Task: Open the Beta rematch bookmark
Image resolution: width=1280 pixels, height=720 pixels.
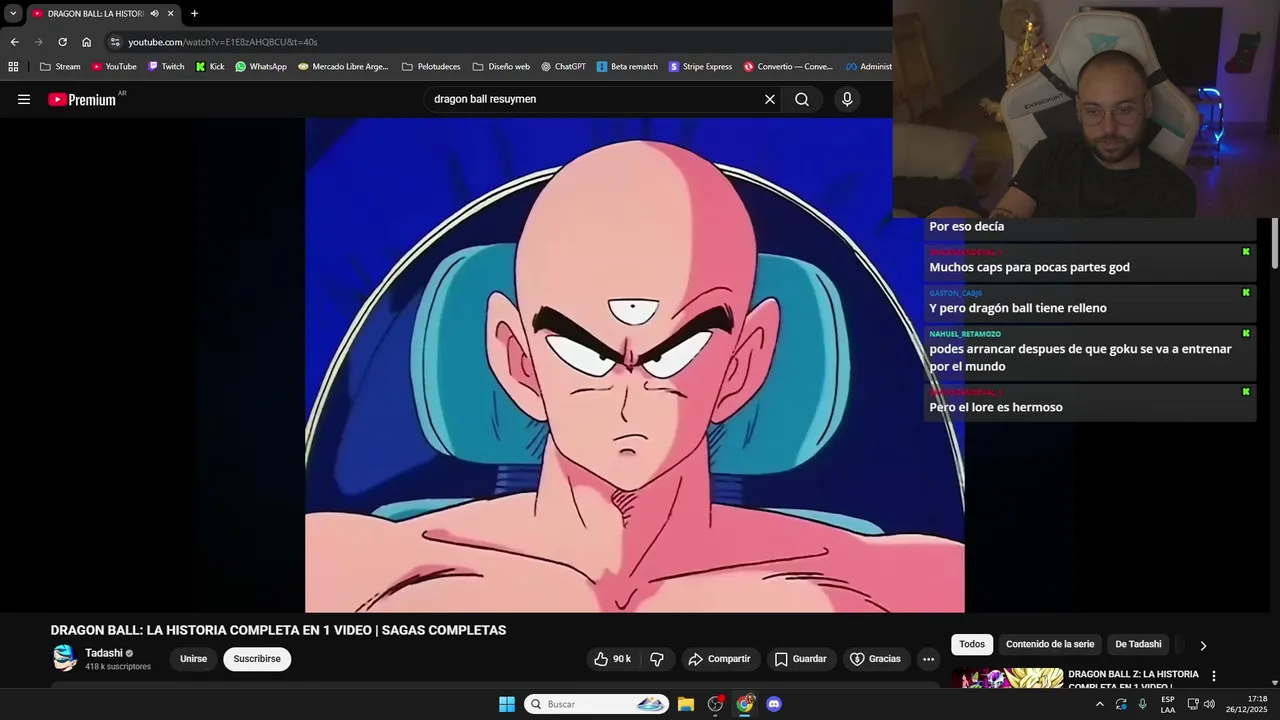Action: 627,67
